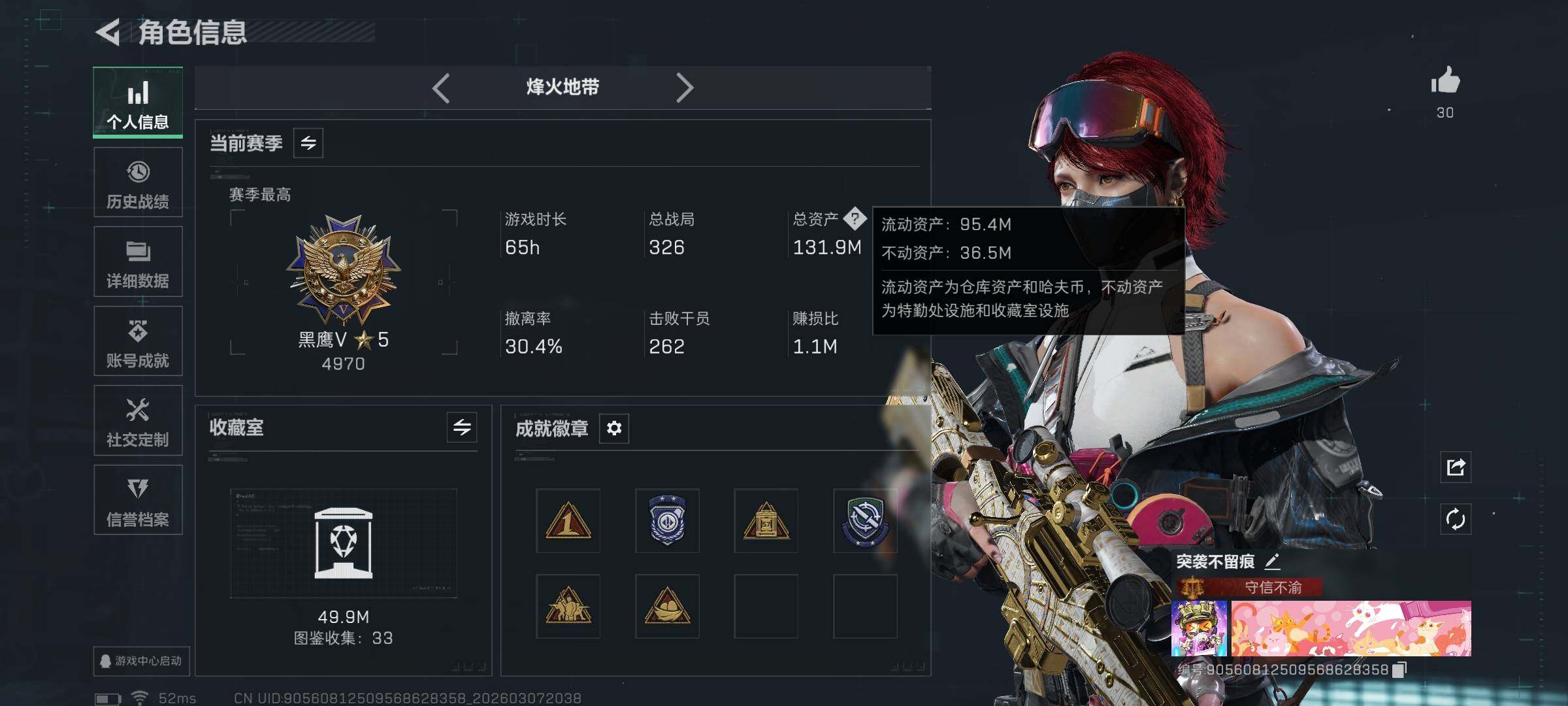
Task: Click the 游戏中心启动 button
Action: point(141,661)
